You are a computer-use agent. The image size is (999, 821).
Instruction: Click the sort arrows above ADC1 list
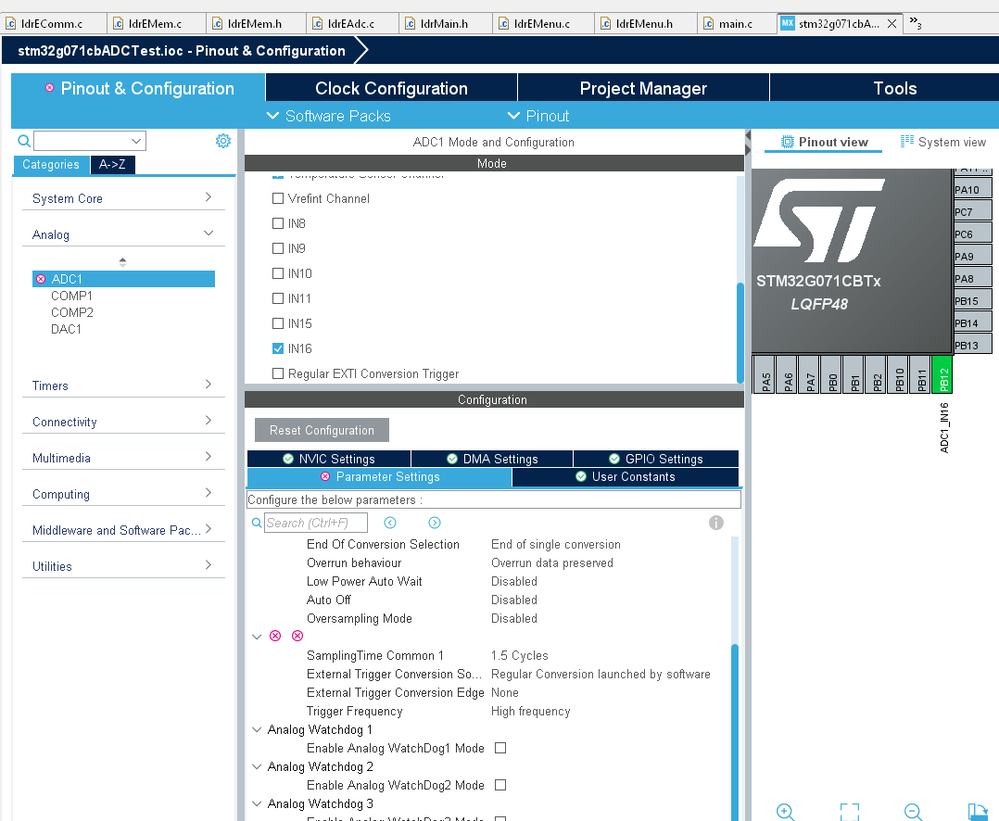(122, 262)
